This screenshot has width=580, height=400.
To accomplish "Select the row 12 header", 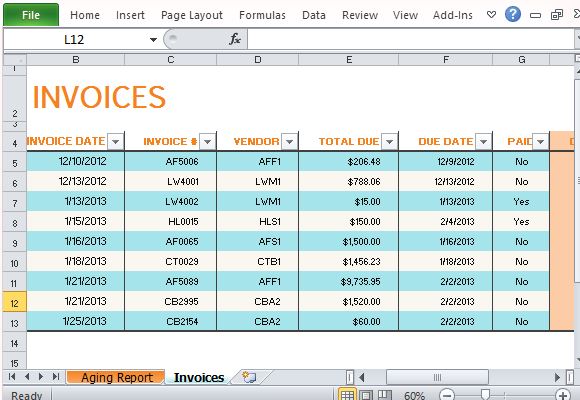I will pyautogui.click(x=14, y=303).
